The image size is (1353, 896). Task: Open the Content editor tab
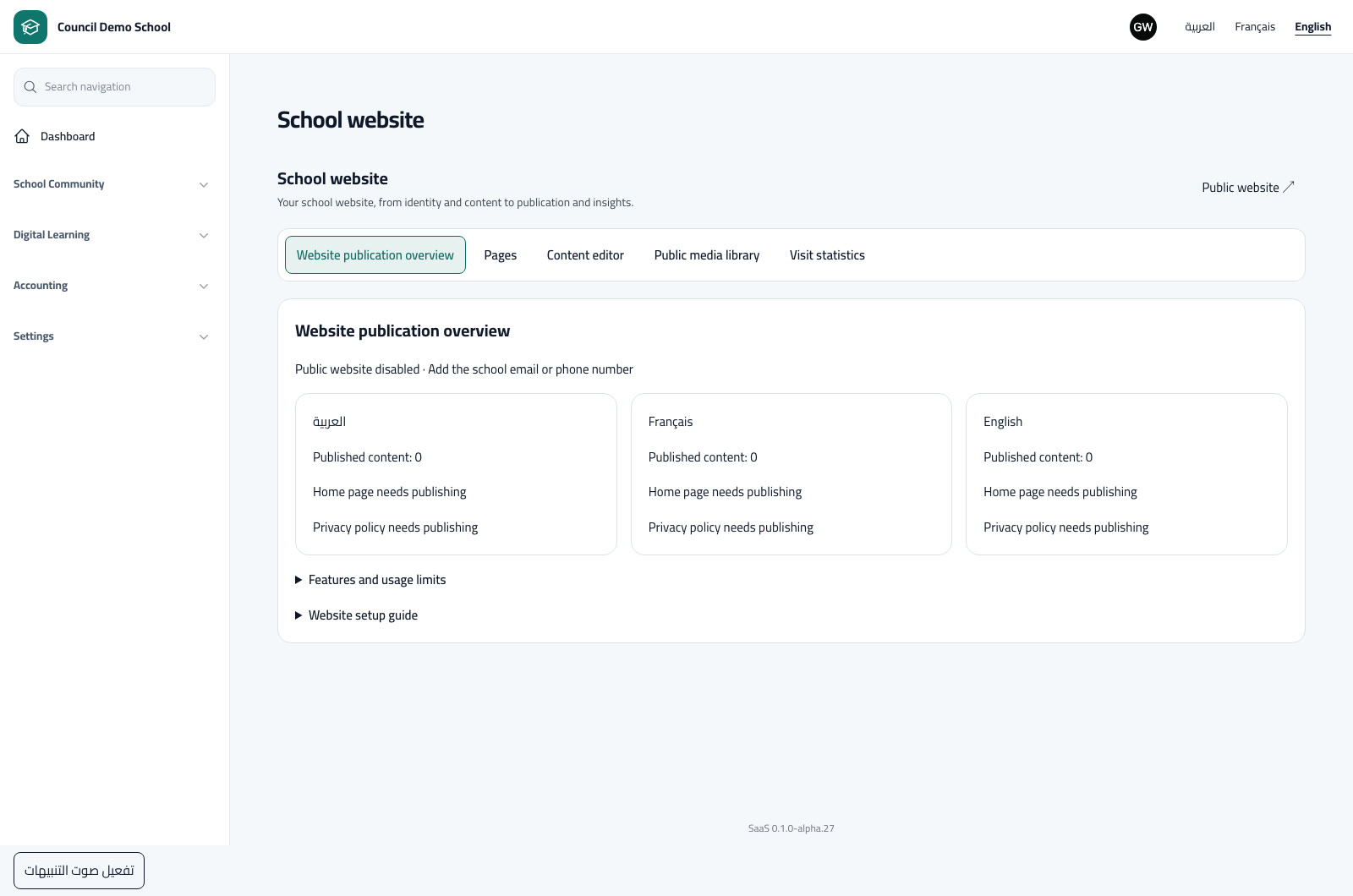pos(585,255)
